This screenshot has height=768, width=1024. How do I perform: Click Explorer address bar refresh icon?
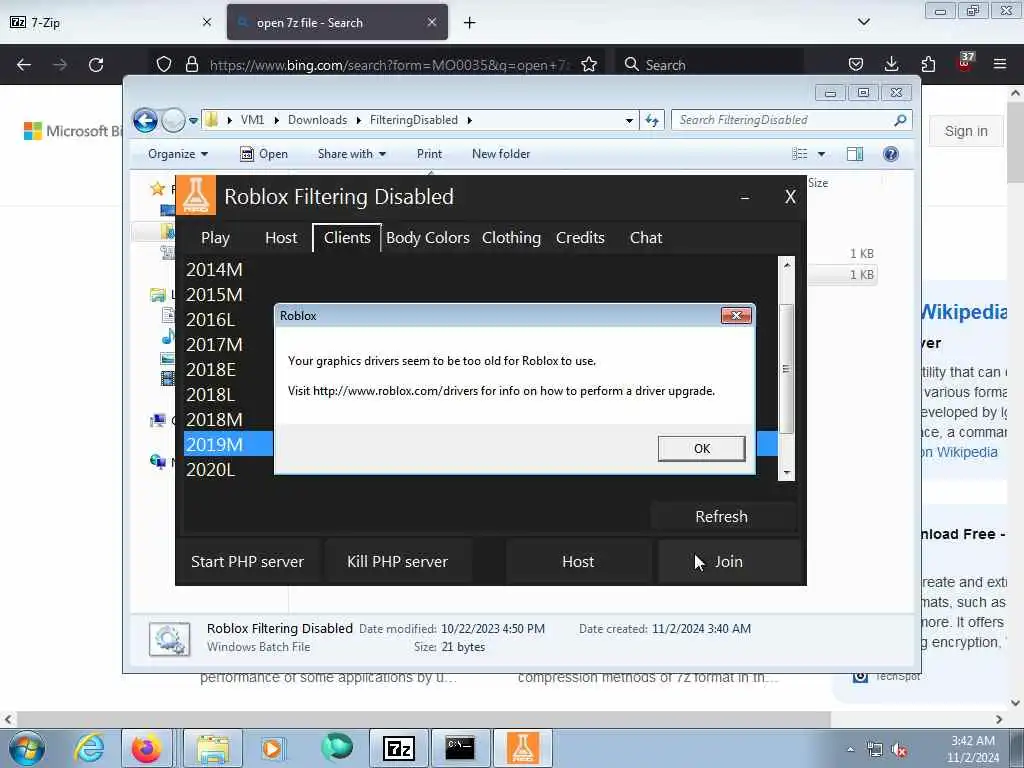click(652, 120)
